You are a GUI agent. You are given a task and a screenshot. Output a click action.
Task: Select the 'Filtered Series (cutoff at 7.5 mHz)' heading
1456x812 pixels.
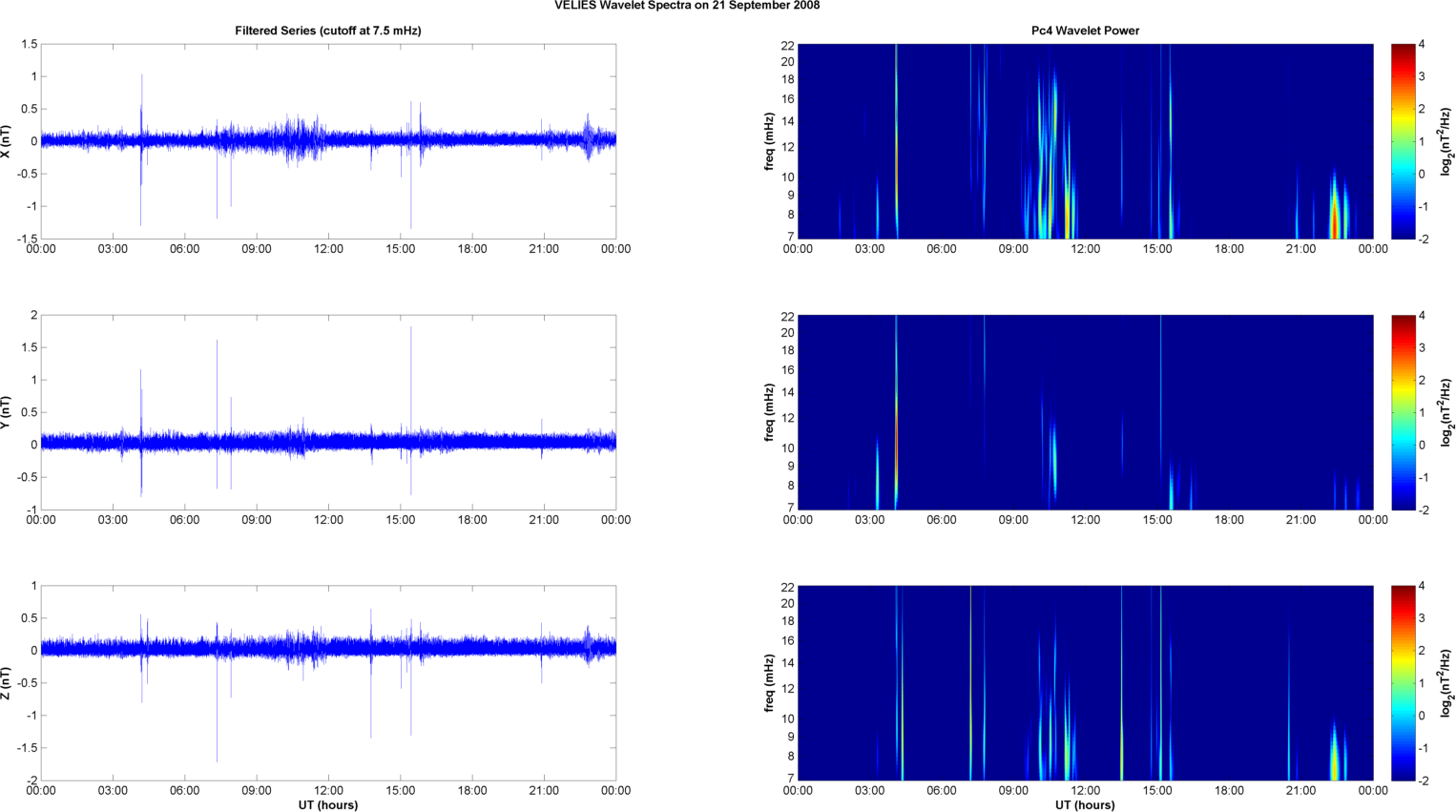coord(328,31)
